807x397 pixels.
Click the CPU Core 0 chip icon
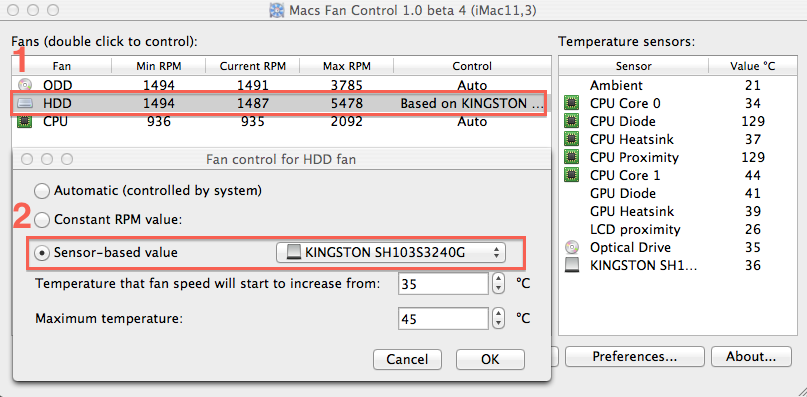point(571,103)
